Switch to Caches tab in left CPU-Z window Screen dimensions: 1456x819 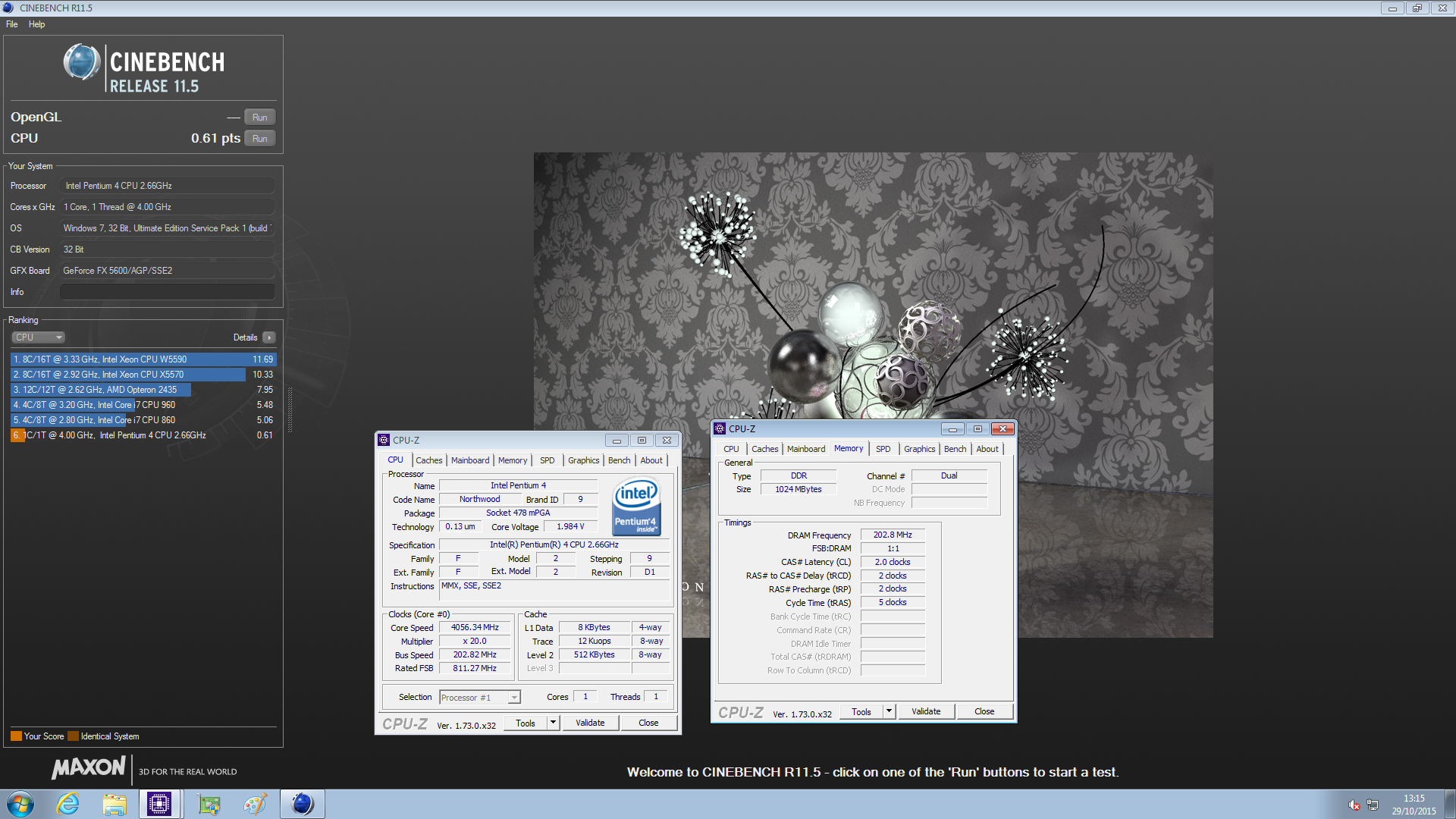pyautogui.click(x=428, y=460)
